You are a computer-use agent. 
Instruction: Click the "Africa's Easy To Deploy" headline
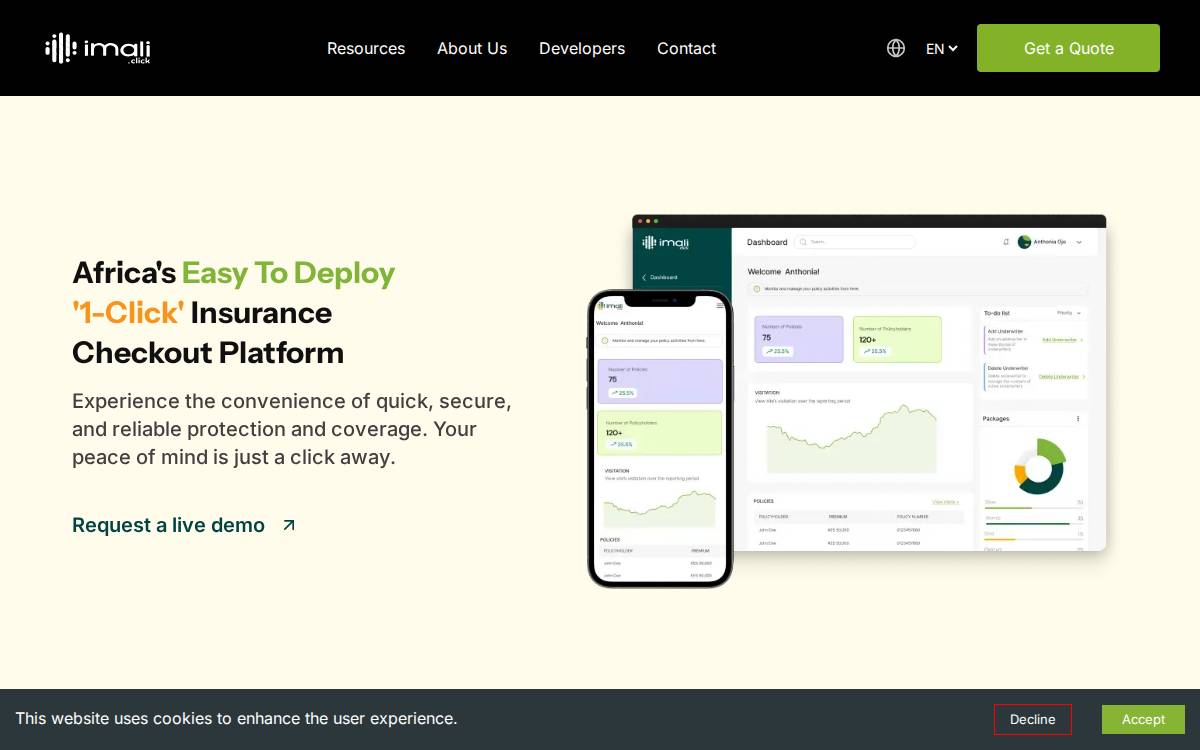click(x=234, y=312)
